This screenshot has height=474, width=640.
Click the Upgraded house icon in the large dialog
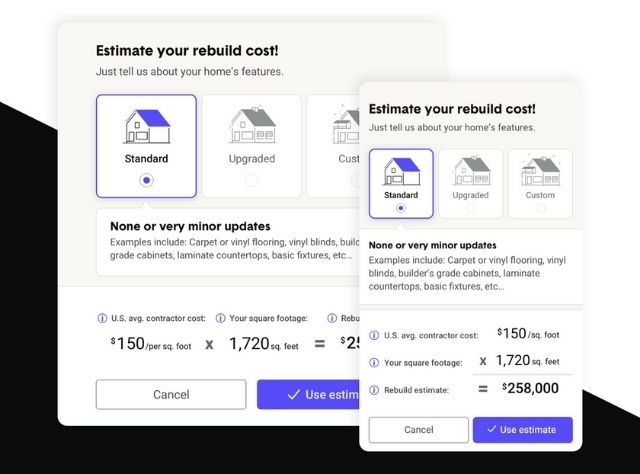(251, 125)
